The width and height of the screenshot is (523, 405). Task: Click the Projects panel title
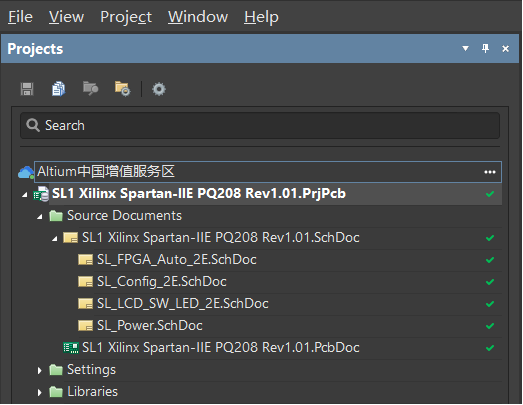pos(35,49)
